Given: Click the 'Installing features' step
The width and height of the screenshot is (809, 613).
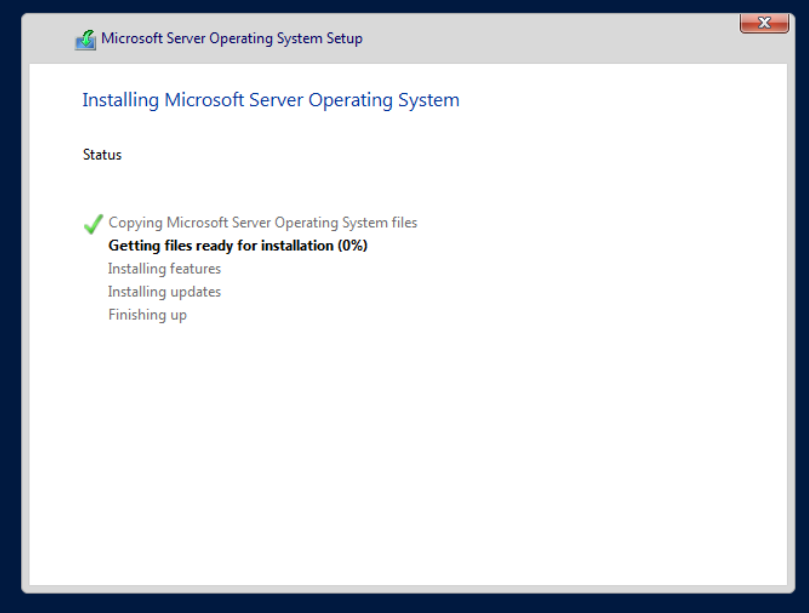Looking at the screenshot, I should pyautogui.click(x=164, y=269).
